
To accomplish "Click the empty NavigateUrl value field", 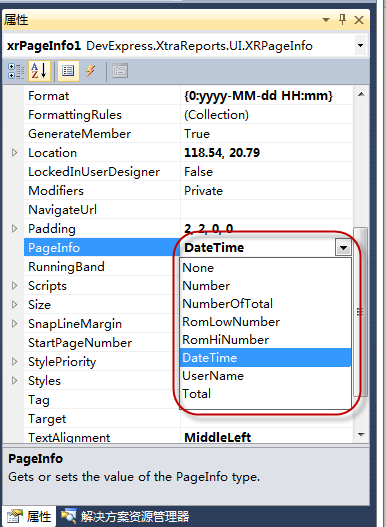I will 266,210.
